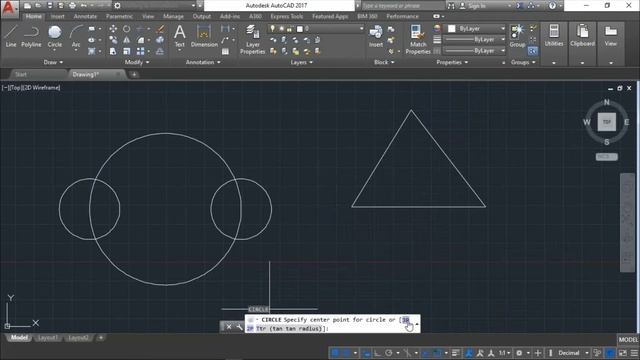Open the lineweight ByLayer dropdown
The height and width of the screenshot is (360, 640).
[475, 40]
